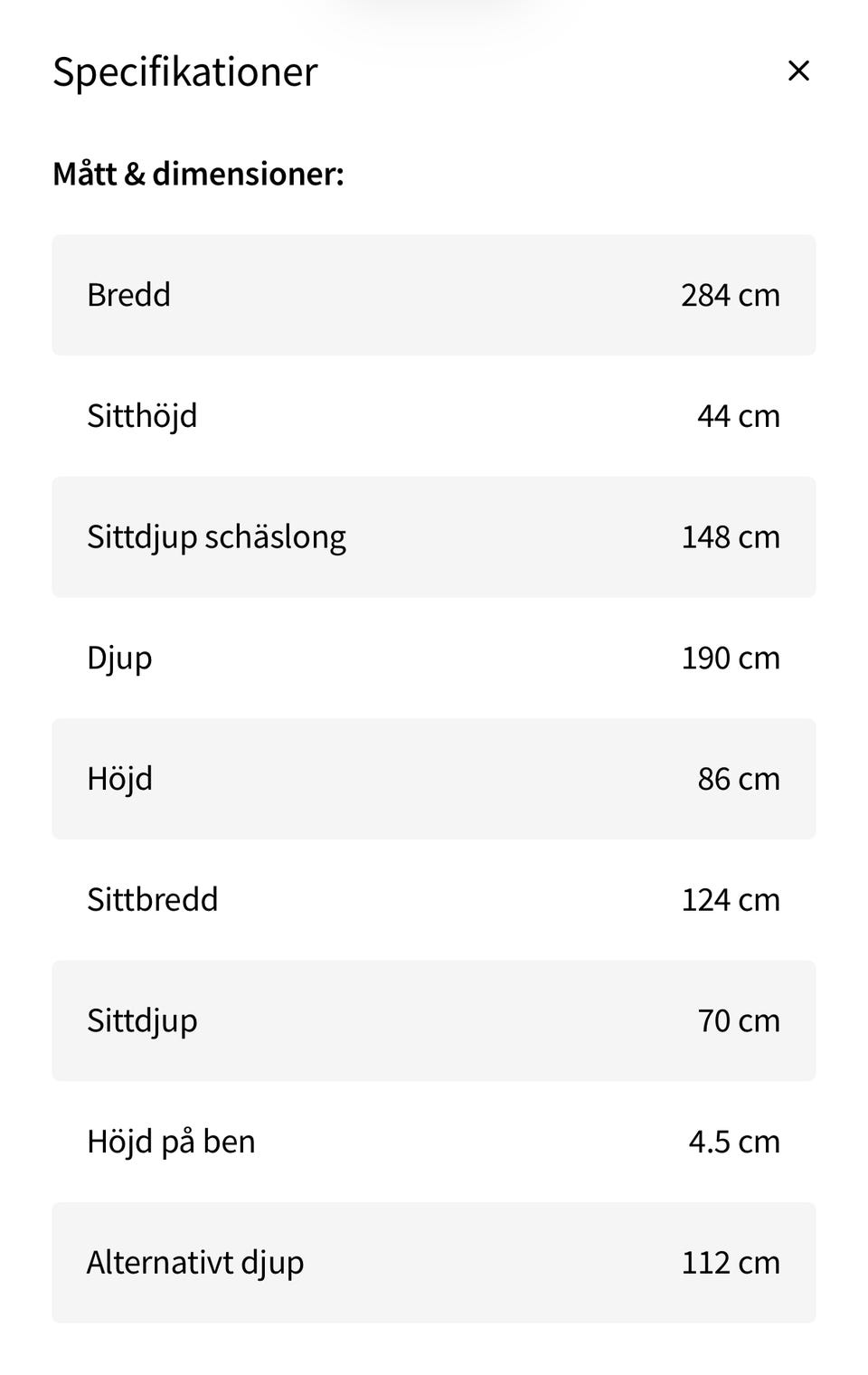Select the 70 cm value

click(x=738, y=1021)
